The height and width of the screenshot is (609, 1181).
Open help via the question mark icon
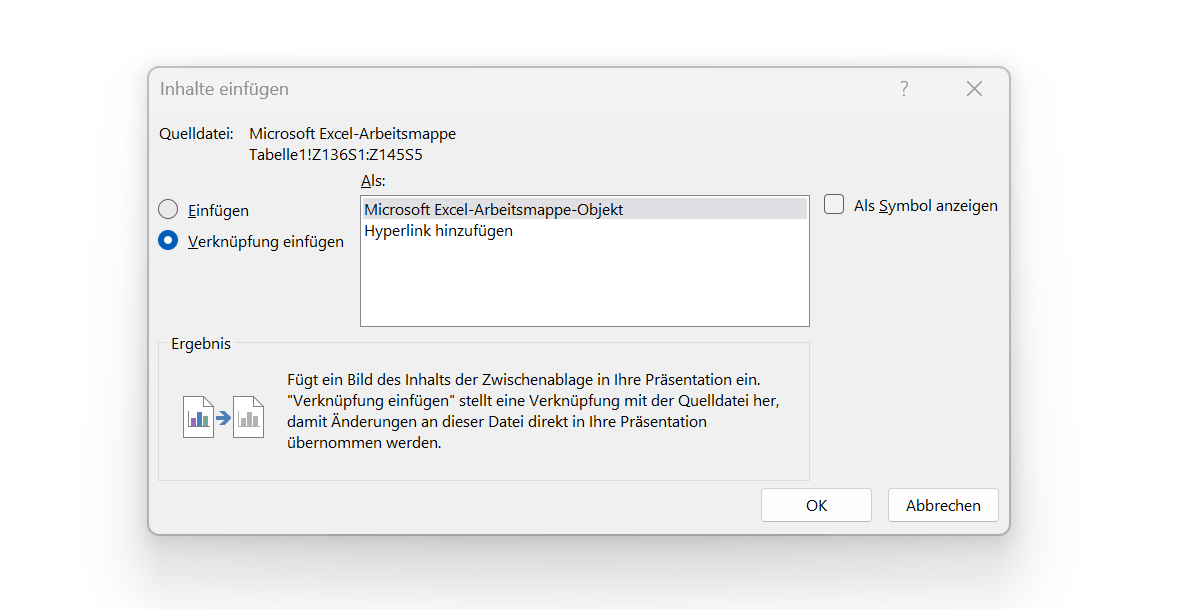[x=904, y=89]
